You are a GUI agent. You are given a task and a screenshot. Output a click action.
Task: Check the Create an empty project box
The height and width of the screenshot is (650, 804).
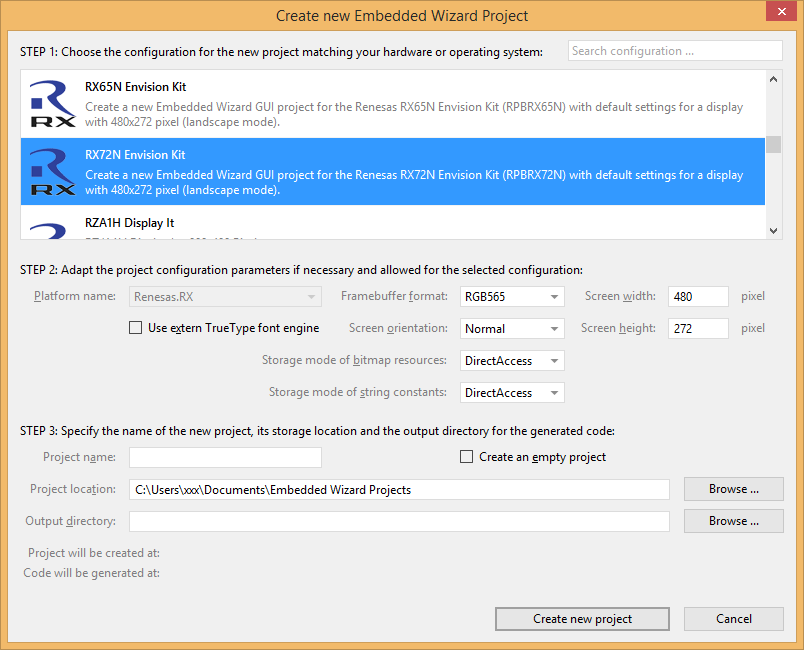(467, 457)
